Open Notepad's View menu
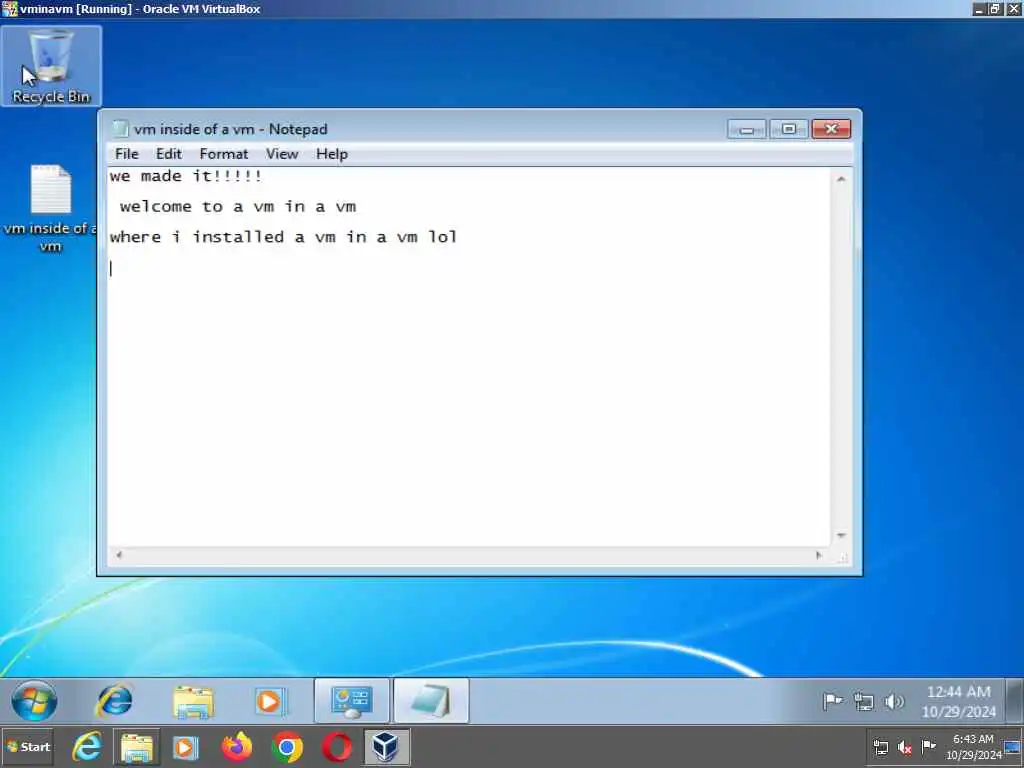This screenshot has width=1024, height=768. (282, 154)
